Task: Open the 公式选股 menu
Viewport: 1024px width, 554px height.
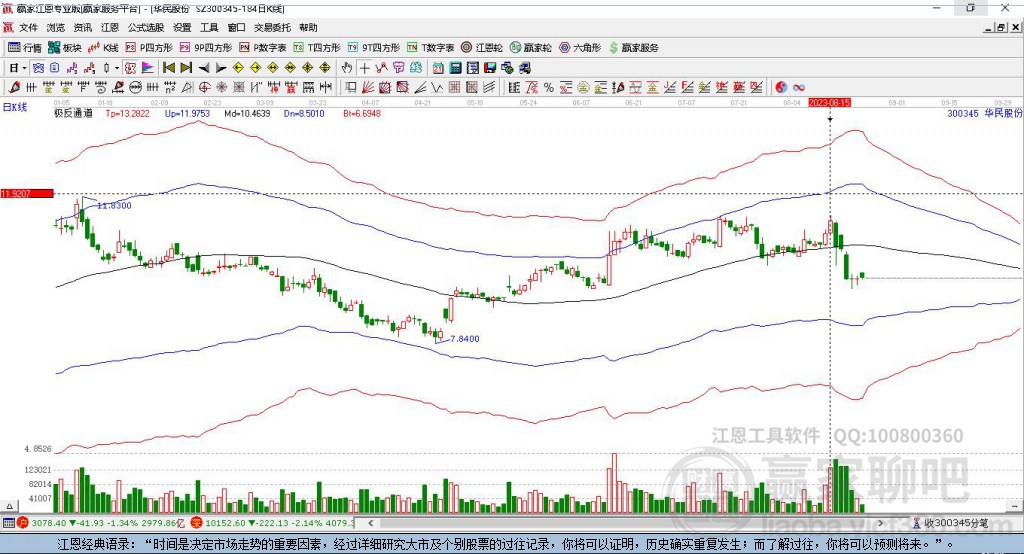Action: click(146, 27)
